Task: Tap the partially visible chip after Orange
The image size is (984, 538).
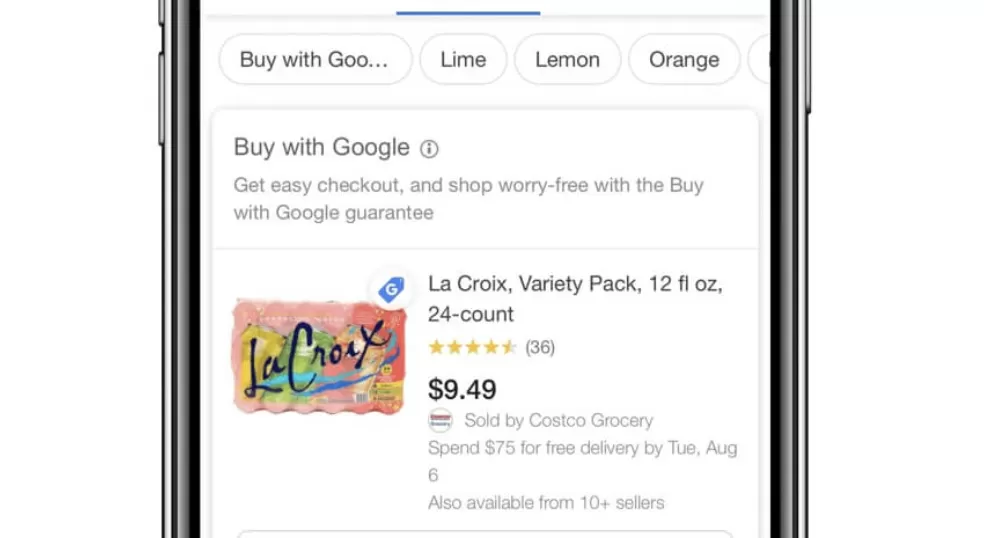Action: [x=761, y=60]
